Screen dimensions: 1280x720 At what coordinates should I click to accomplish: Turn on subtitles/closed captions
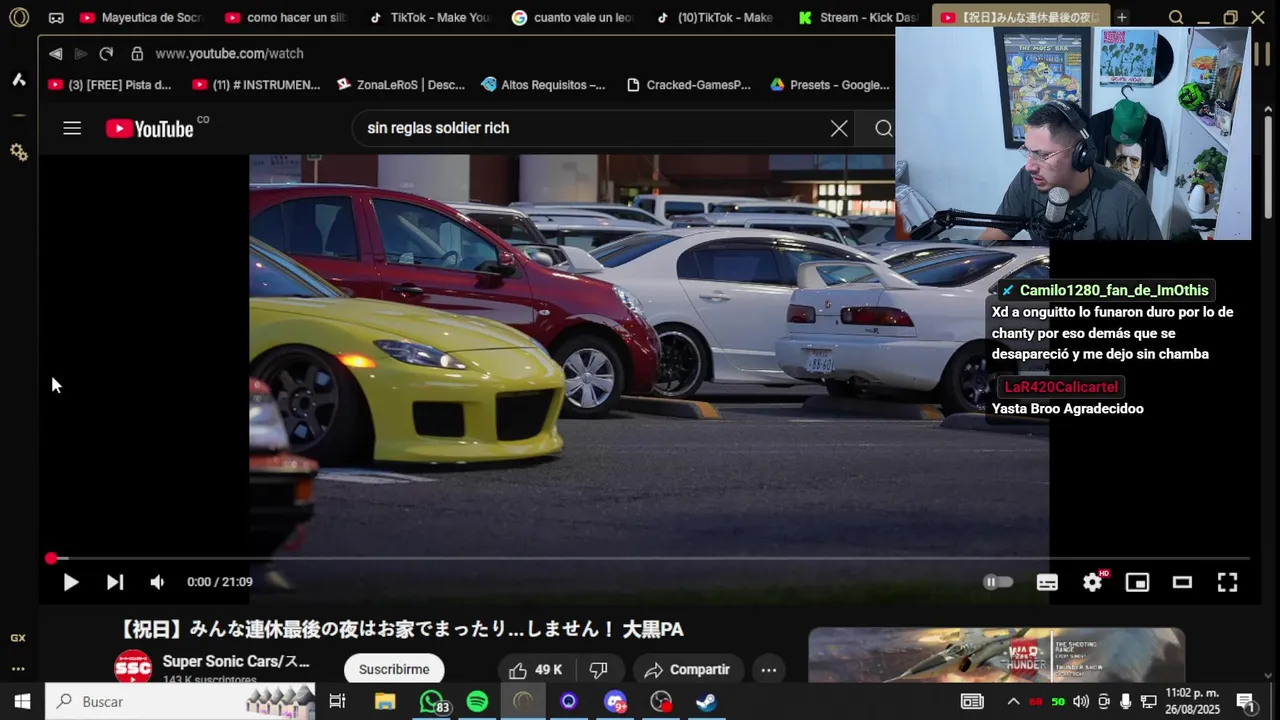pyautogui.click(x=1047, y=582)
